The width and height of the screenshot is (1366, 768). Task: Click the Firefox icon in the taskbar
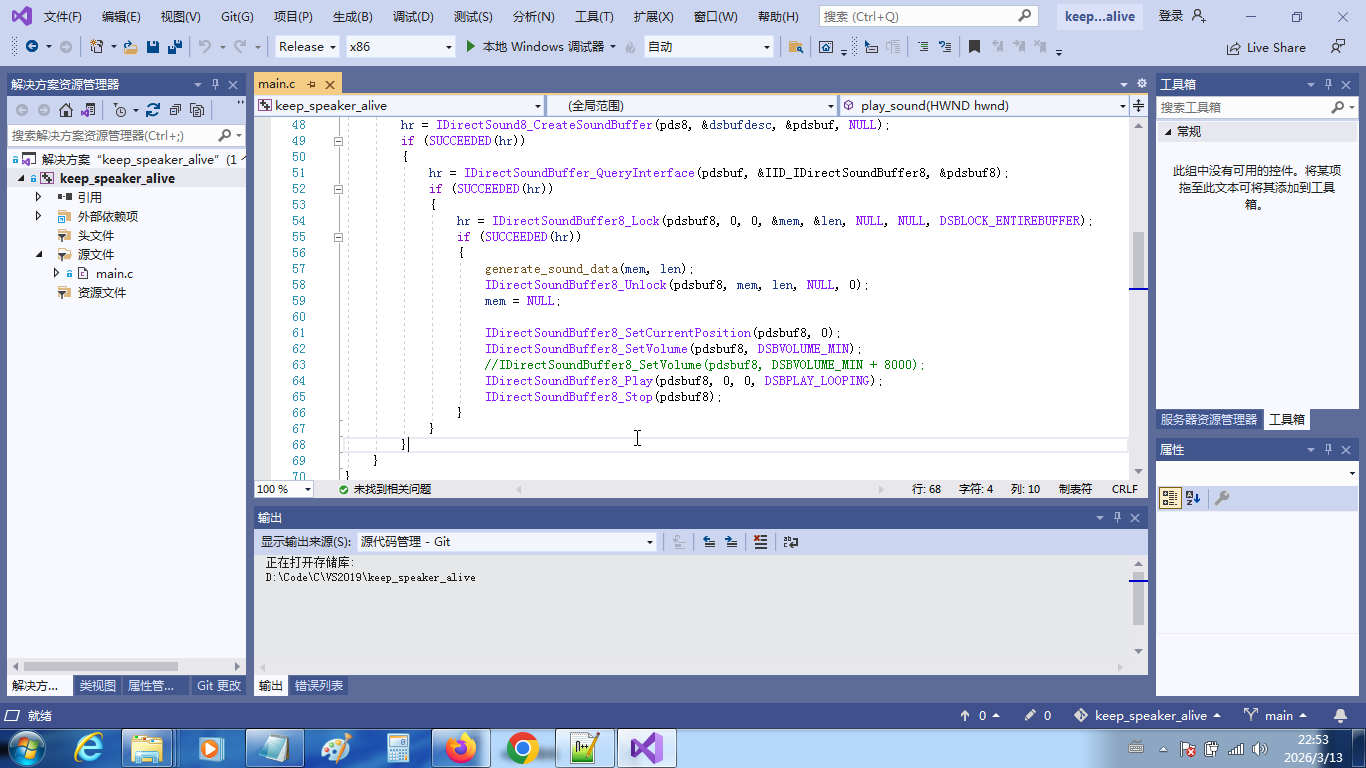[461, 747]
